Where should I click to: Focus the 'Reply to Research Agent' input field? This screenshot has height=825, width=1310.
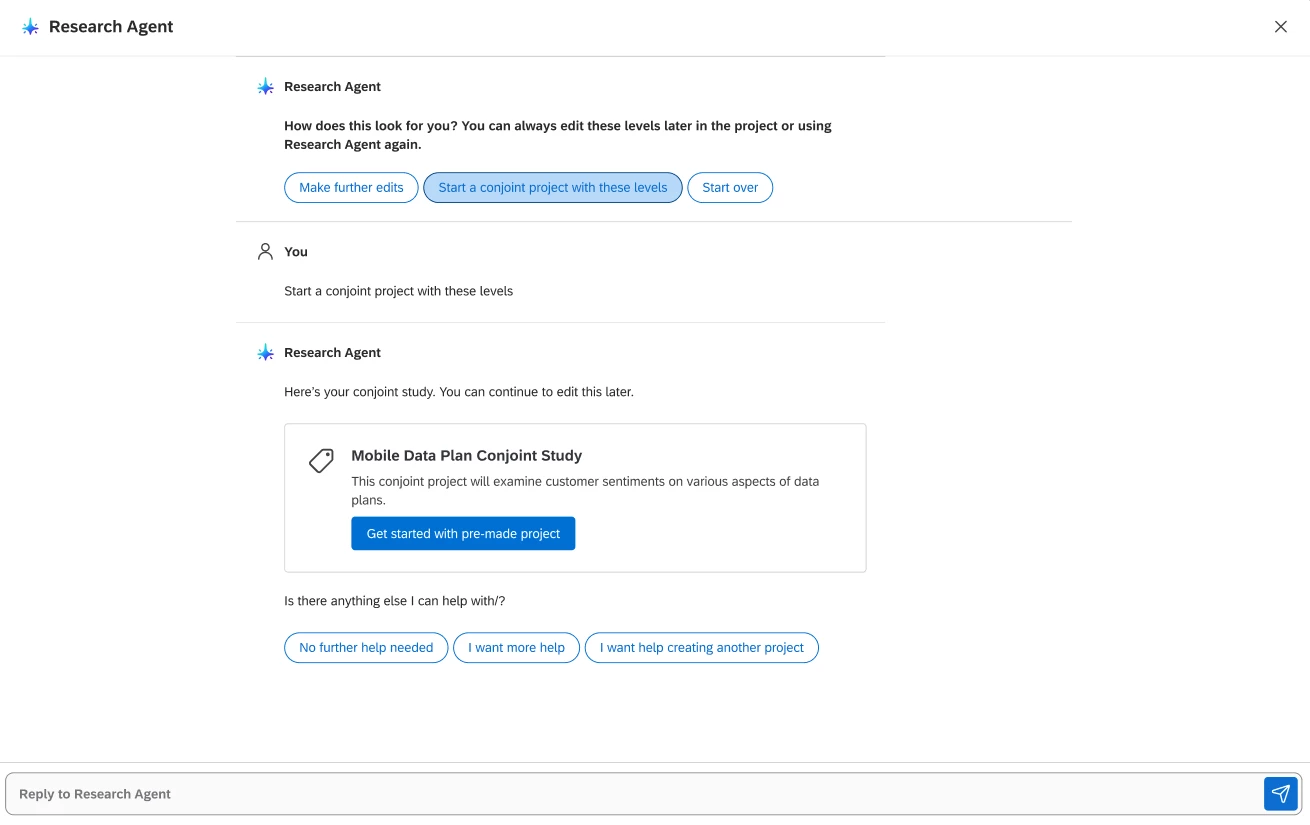[x=635, y=794]
